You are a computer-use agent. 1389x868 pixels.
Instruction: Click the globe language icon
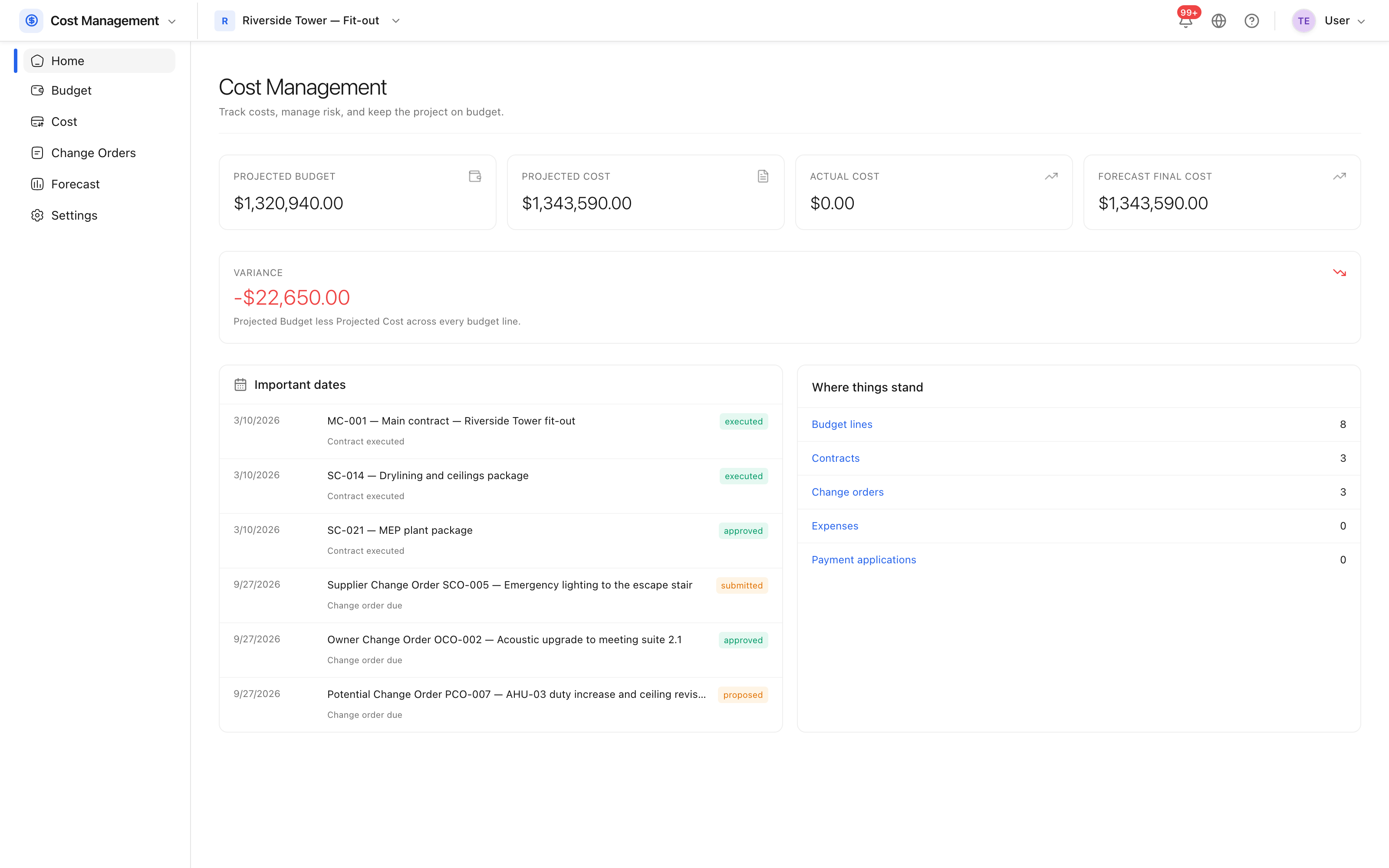point(1218,21)
